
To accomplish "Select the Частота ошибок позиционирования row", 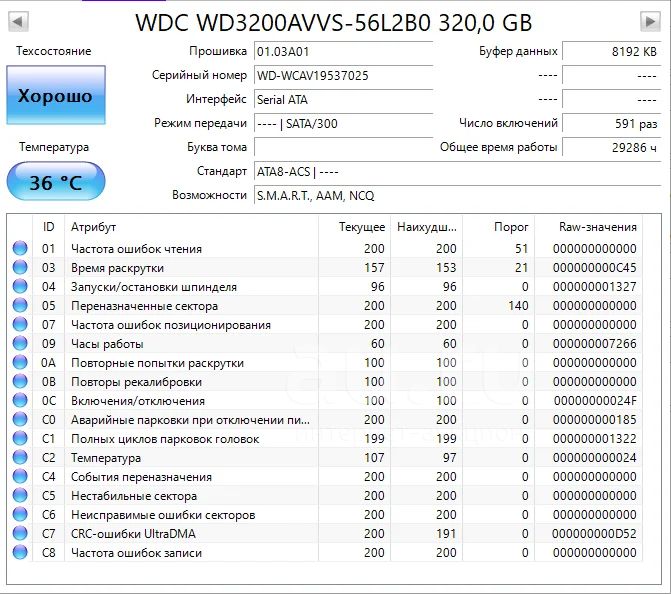I will pos(325,324).
